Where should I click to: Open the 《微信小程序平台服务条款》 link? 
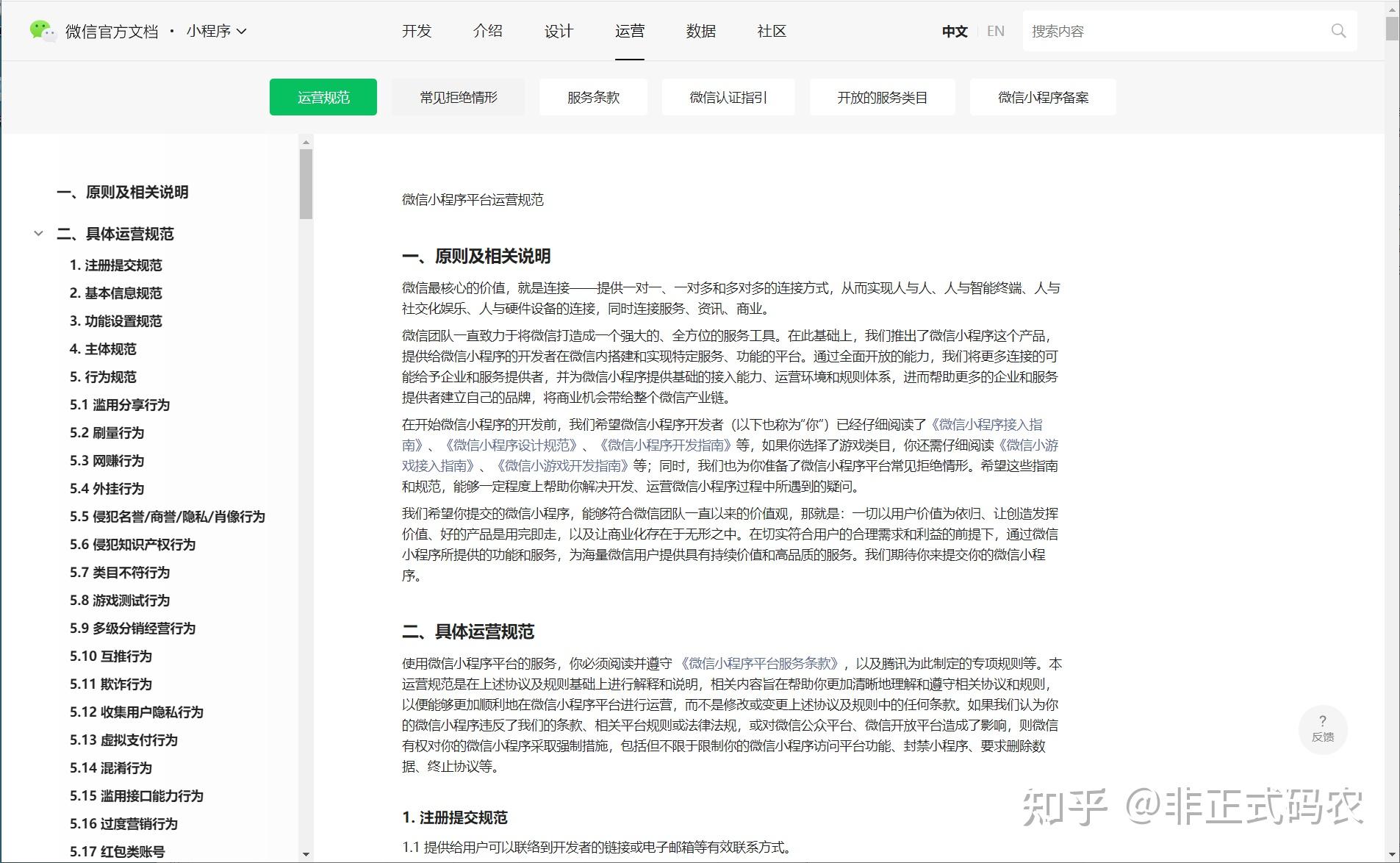tap(761, 664)
